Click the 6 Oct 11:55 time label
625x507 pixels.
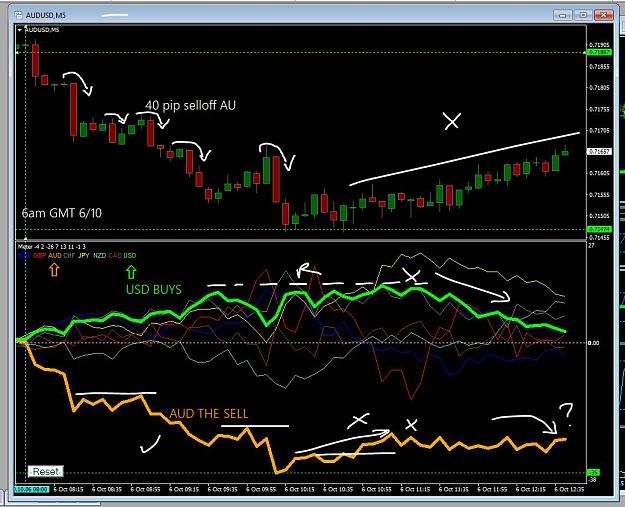pos(492,489)
